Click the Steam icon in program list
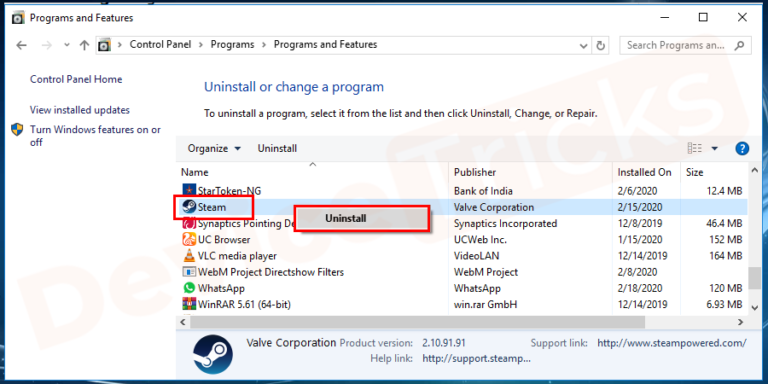This screenshot has height=384, width=768. click(189, 207)
